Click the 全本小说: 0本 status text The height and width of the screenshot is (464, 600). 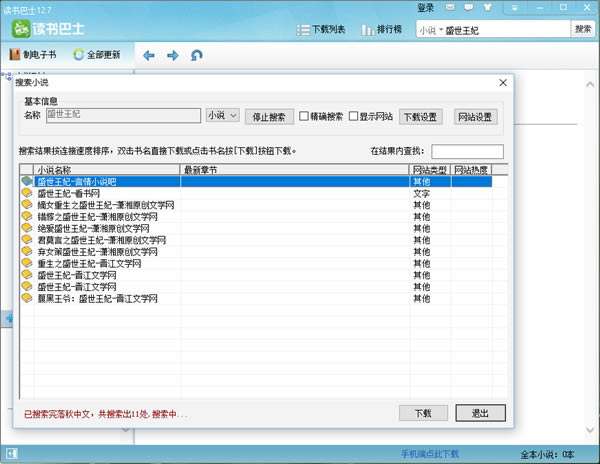point(547,454)
